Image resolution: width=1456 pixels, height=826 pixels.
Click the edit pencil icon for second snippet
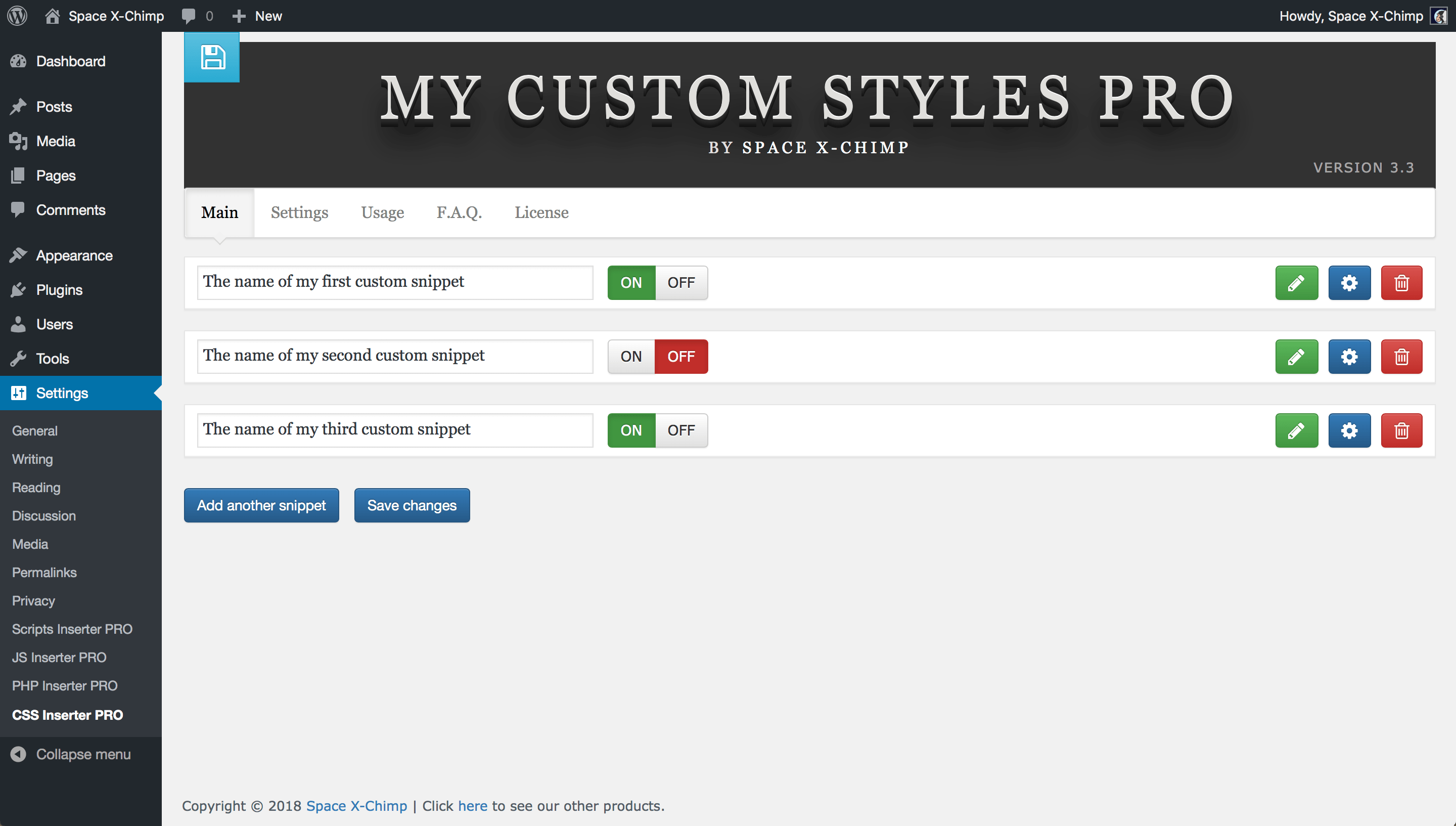click(x=1296, y=356)
